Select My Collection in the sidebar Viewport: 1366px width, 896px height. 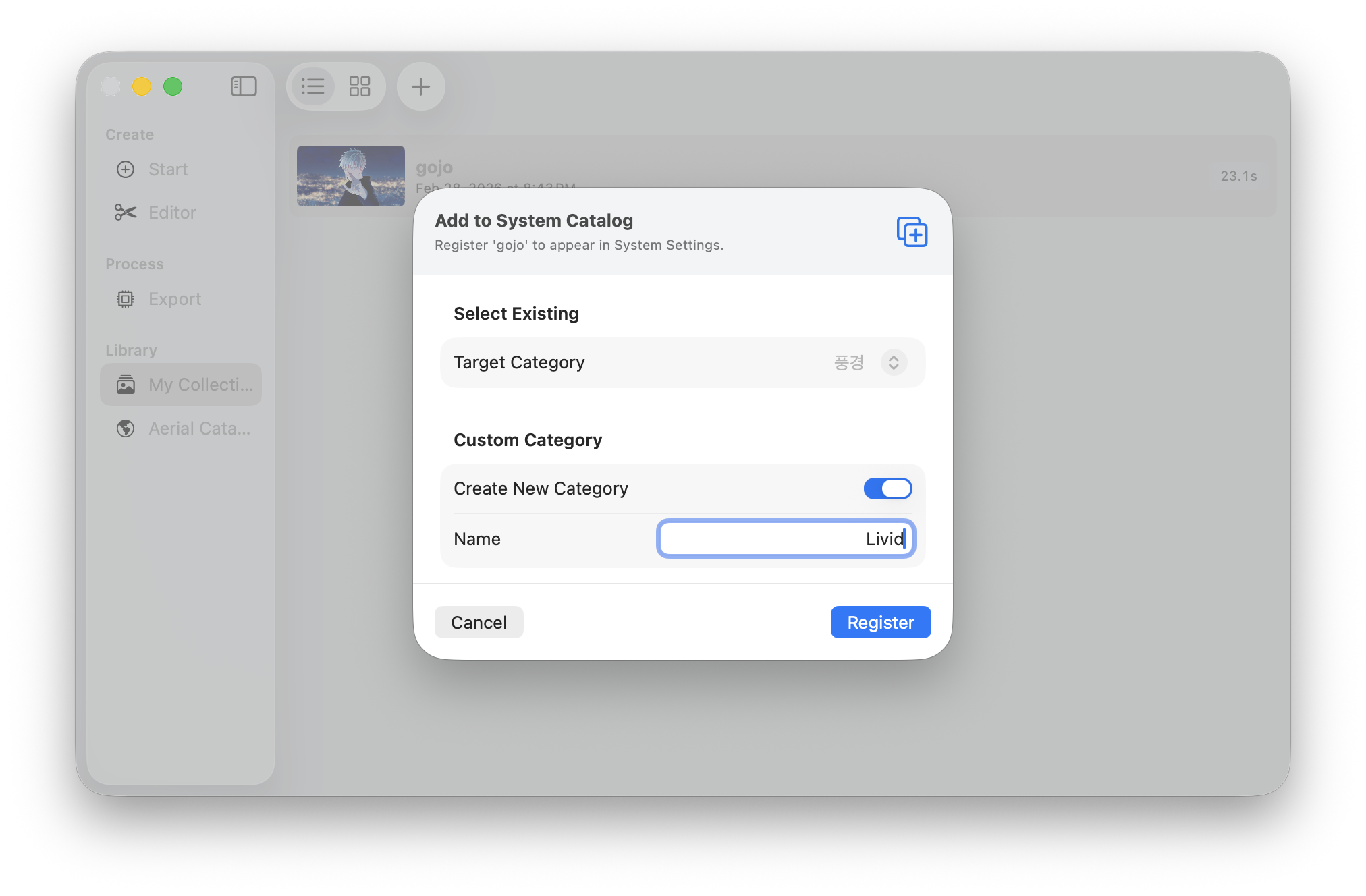[181, 385]
